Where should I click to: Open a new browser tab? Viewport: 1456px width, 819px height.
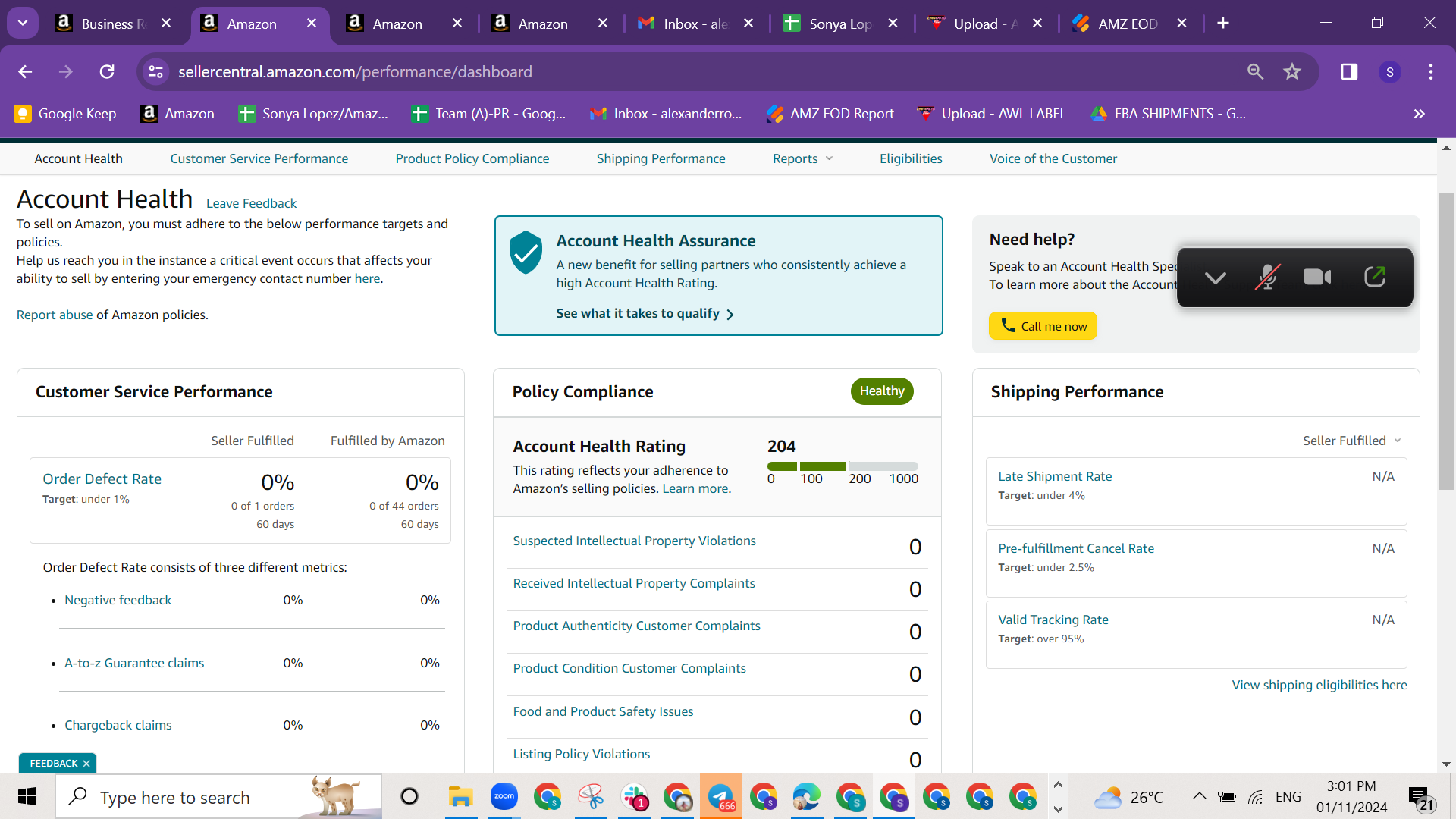pos(1223,23)
